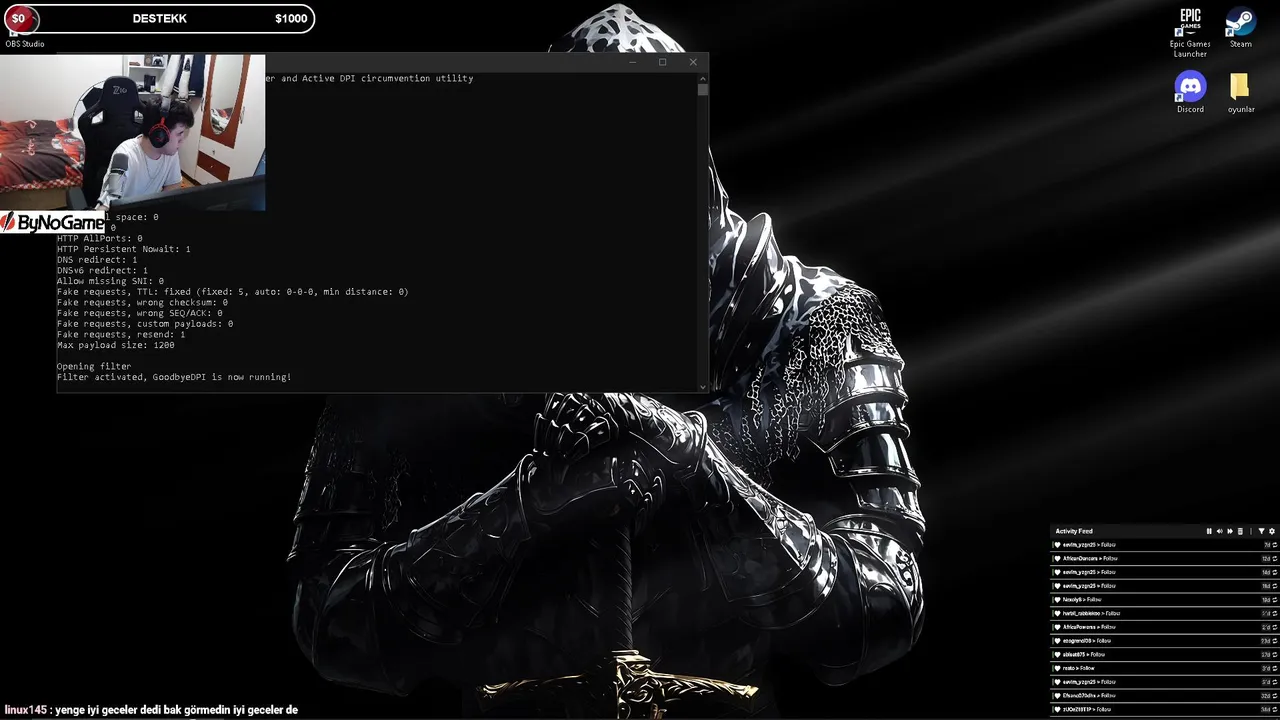
Task: Replay the harbil_rabbiekso follow alert
Action: [1275, 613]
